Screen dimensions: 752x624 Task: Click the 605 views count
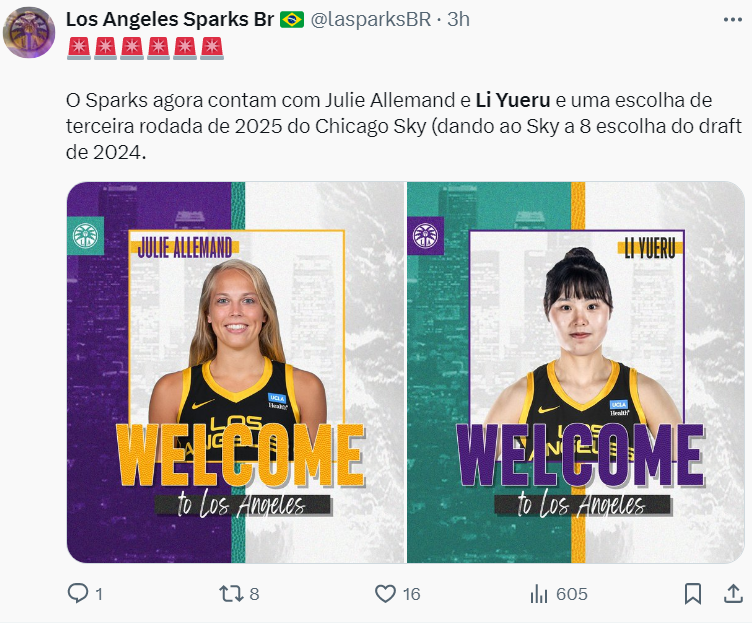572,594
